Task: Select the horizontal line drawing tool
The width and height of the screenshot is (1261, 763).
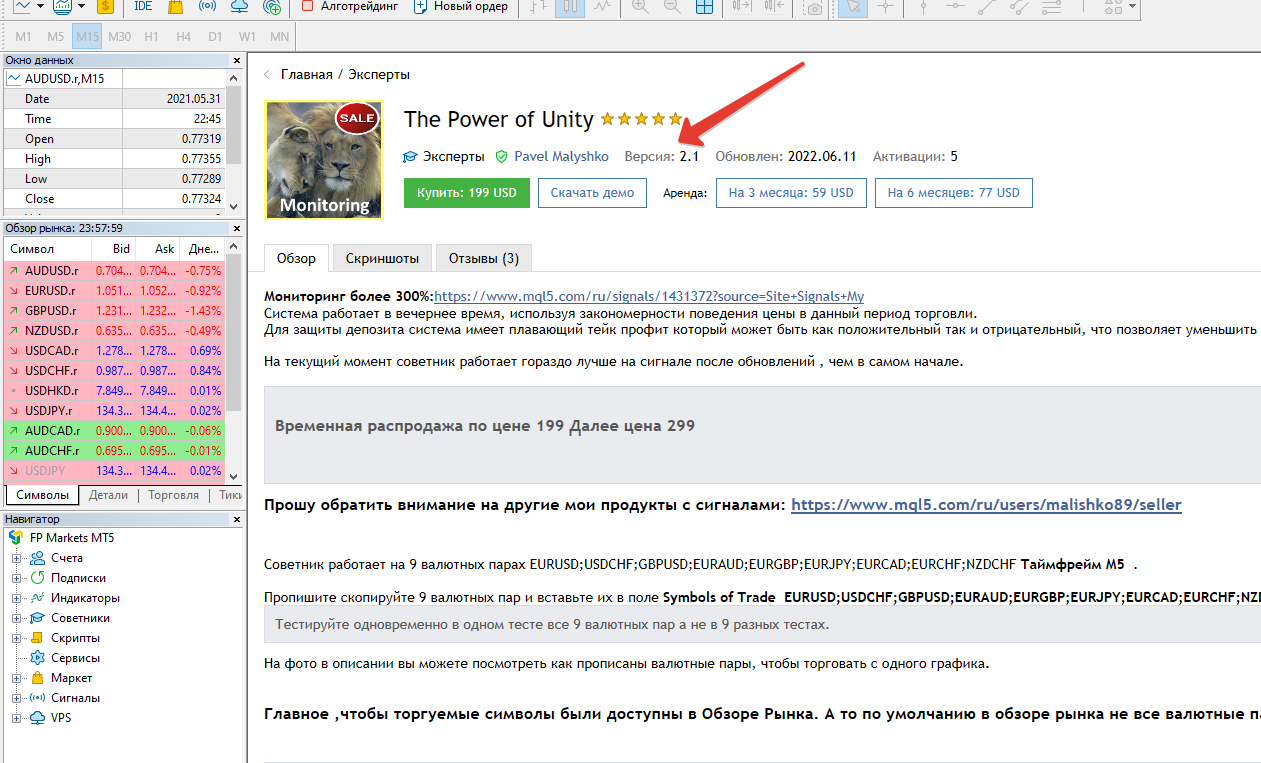Action: pyautogui.click(x=956, y=6)
